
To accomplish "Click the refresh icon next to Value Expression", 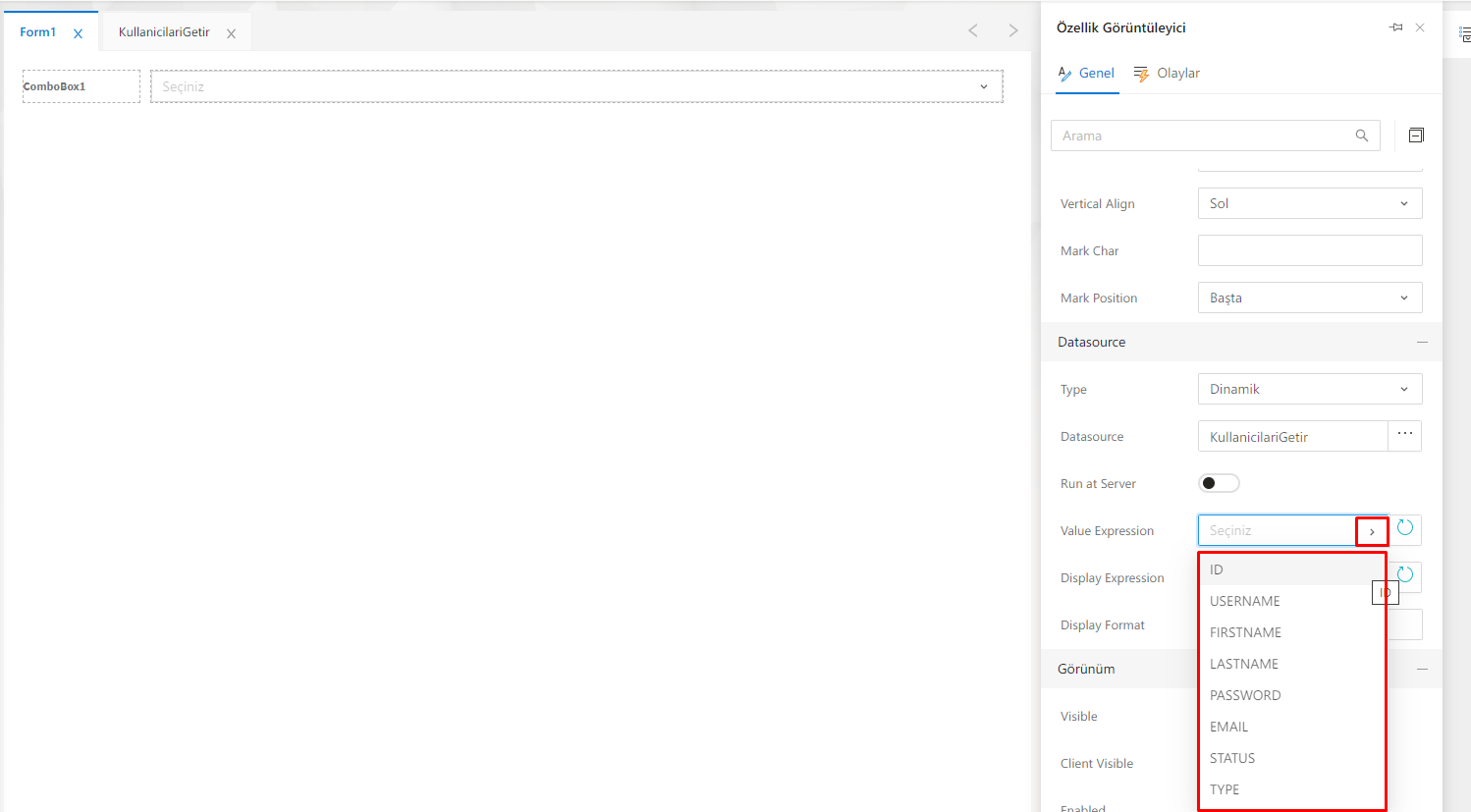I will tap(1405, 528).
